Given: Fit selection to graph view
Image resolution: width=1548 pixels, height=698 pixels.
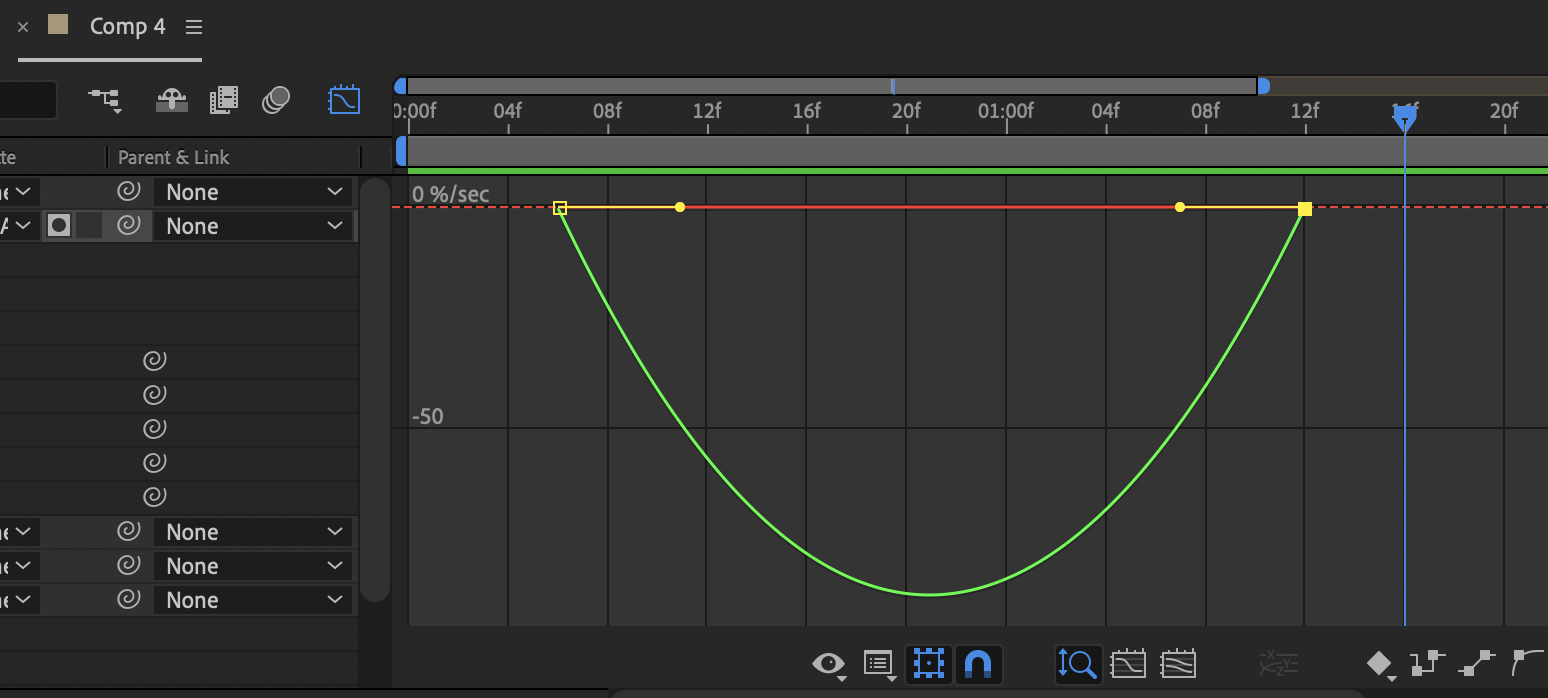Looking at the screenshot, I should pos(1129,663).
